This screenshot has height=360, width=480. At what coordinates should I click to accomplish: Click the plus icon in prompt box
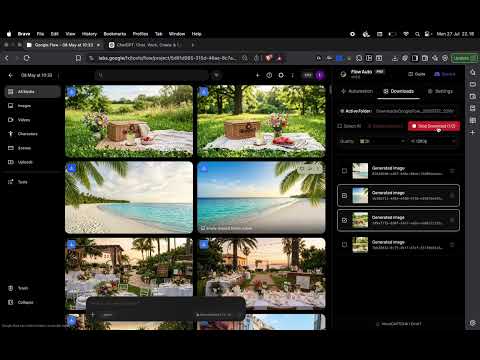[93, 314]
